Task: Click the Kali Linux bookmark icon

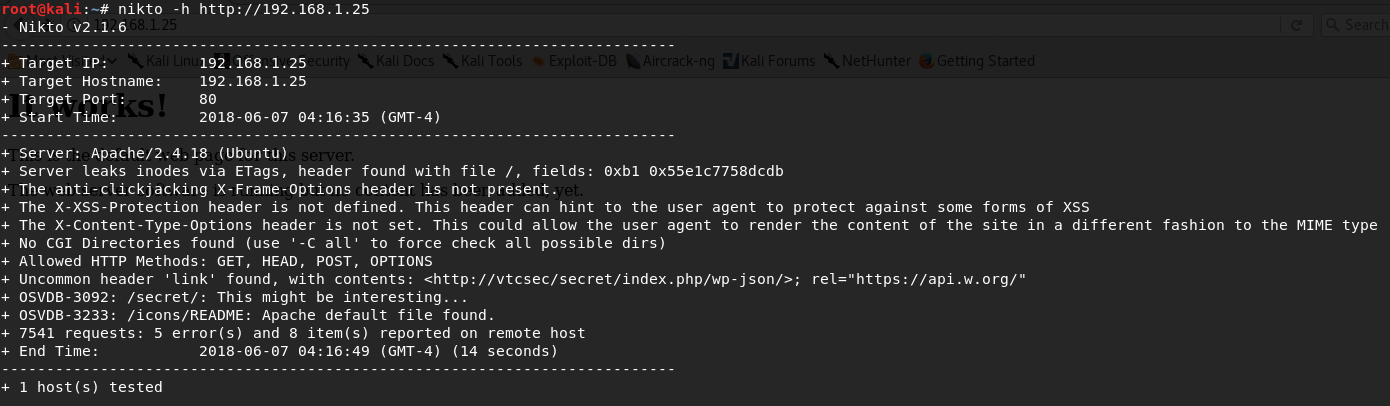Action: click(135, 61)
